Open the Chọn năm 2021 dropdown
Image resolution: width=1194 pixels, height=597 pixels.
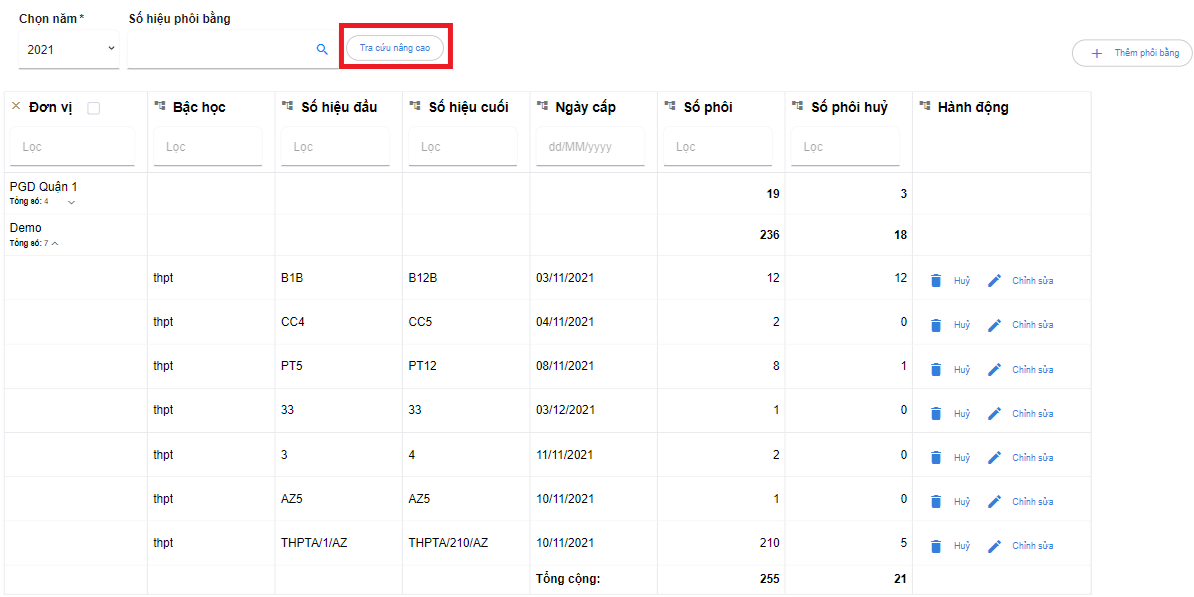(x=68, y=49)
